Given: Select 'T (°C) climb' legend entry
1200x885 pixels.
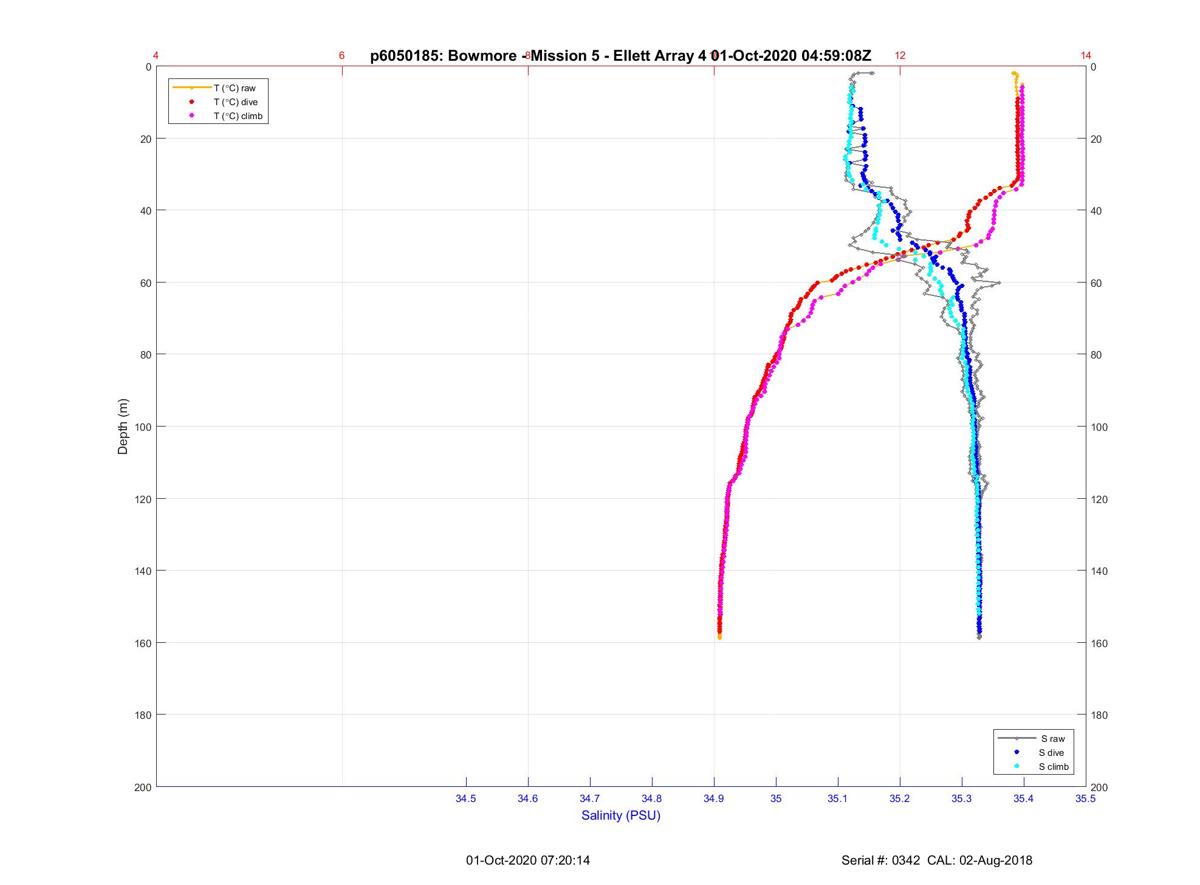Looking at the screenshot, I should (x=238, y=116).
